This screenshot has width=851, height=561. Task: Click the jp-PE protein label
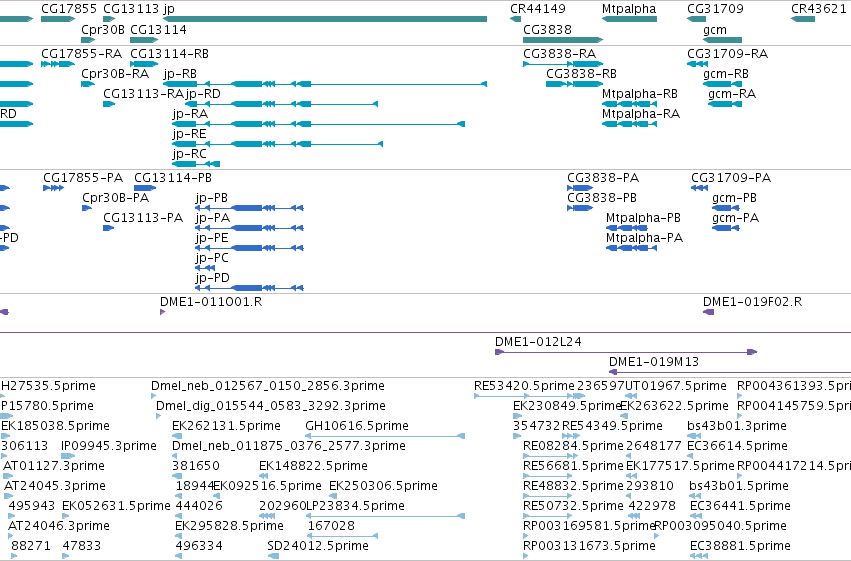coord(212,238)
